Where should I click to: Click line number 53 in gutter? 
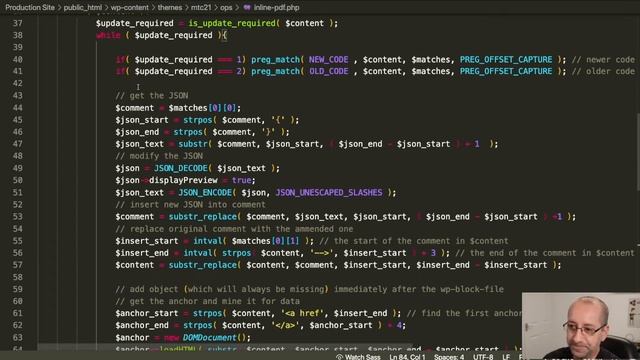tap(18, 217)
